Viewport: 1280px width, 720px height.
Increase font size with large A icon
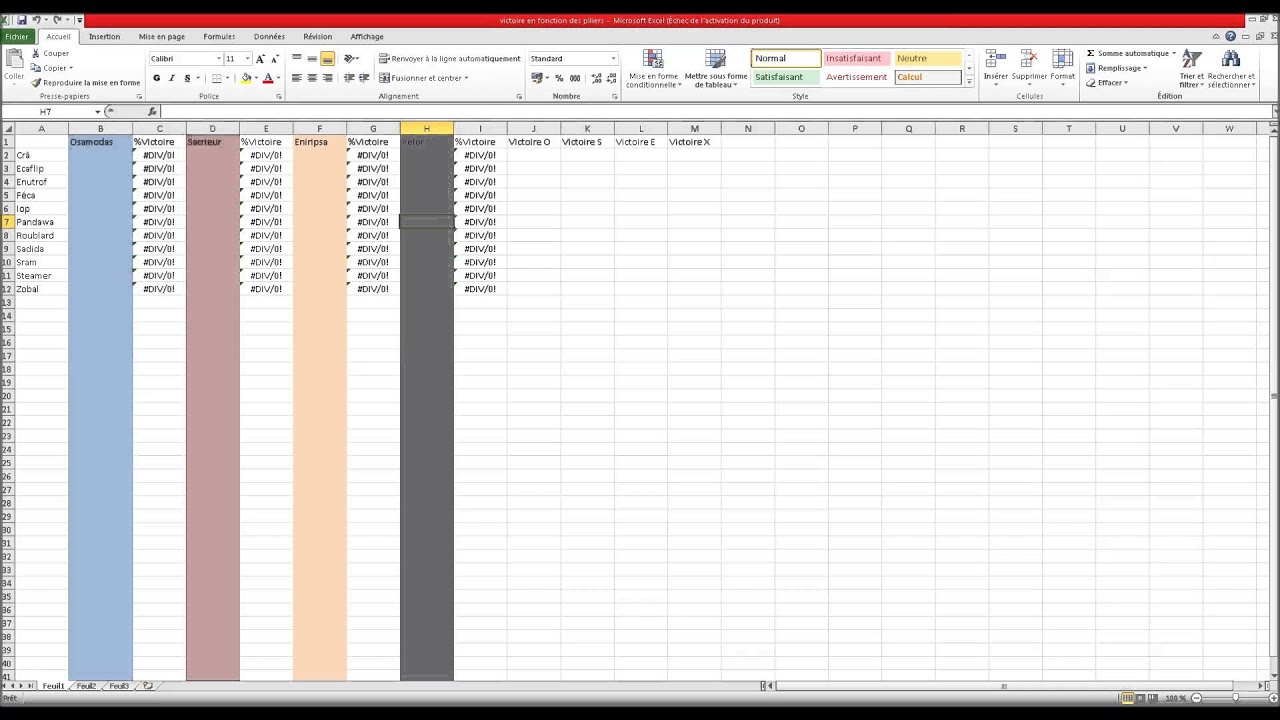[260, 59]
